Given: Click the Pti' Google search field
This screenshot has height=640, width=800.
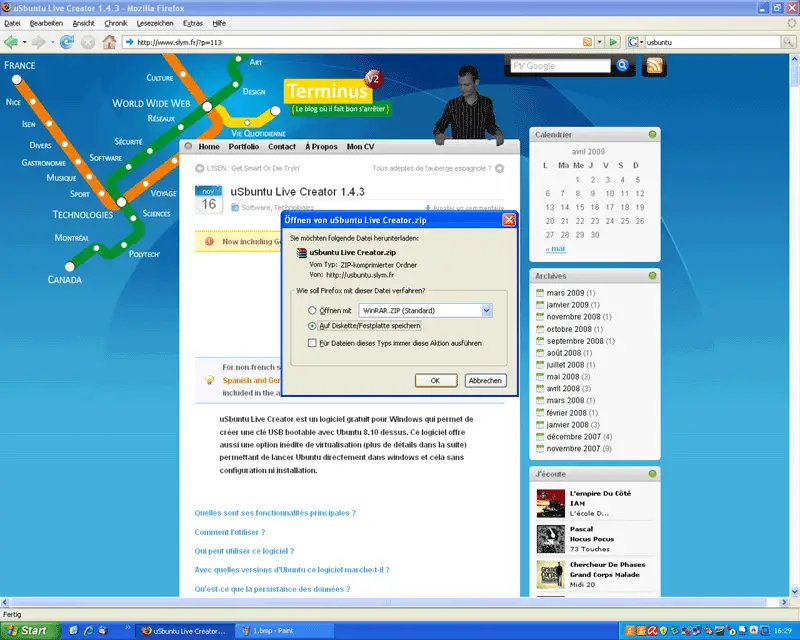Looking at the screenshot, I should [x=560, y=66].
